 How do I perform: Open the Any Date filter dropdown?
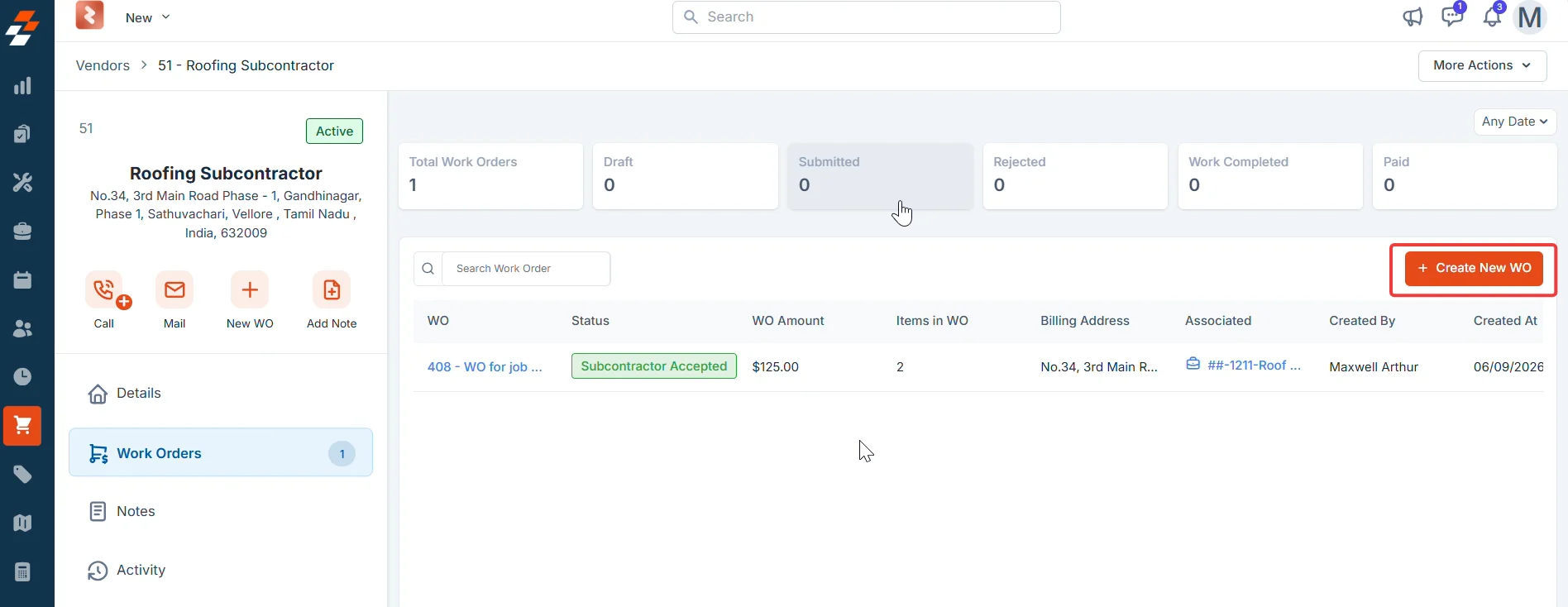pyautogui.click(x=1515, y=122)
